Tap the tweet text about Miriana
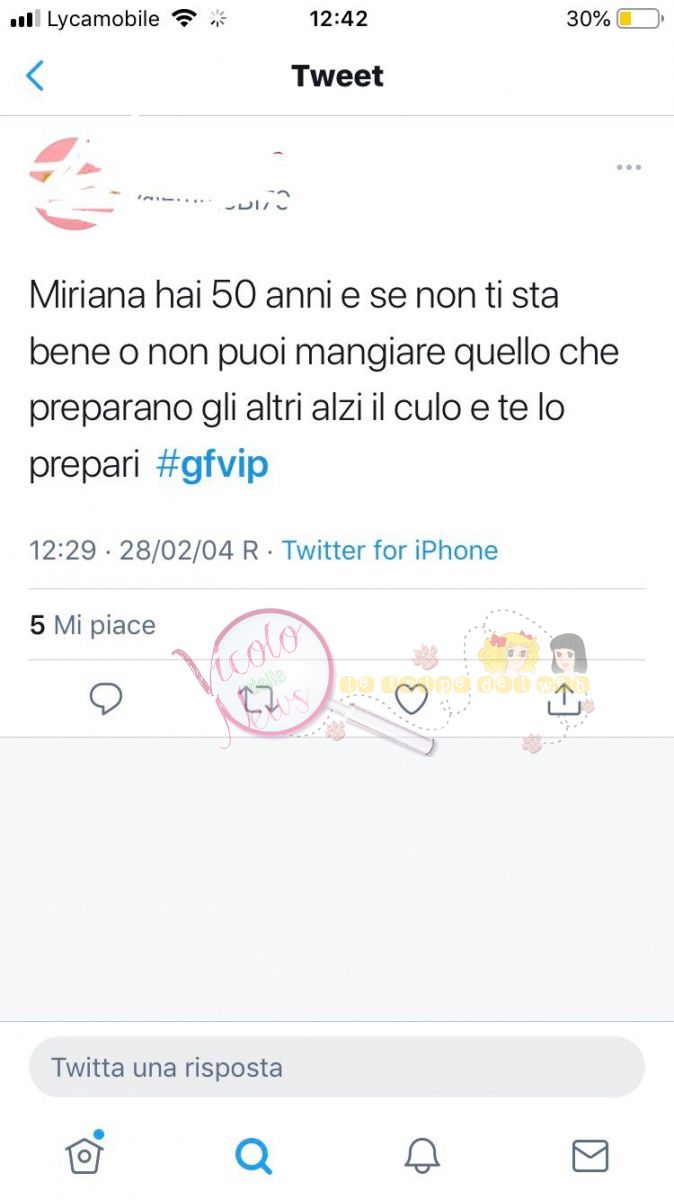 pyautogui.click(x=324, y=381)
